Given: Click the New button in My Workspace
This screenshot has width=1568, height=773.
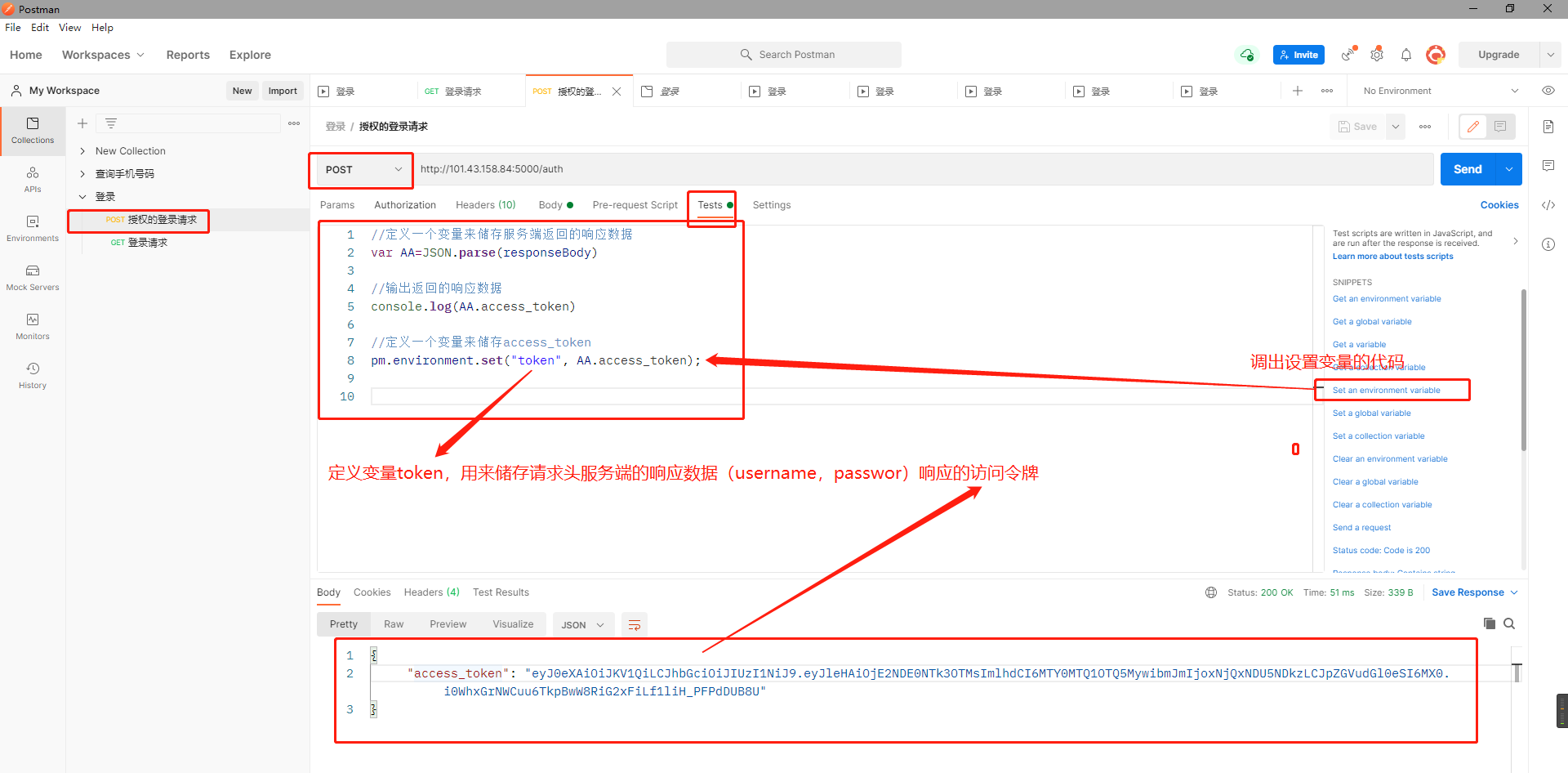Looking at the screenshot, I should pyautogui.click(x=242, y=91).
